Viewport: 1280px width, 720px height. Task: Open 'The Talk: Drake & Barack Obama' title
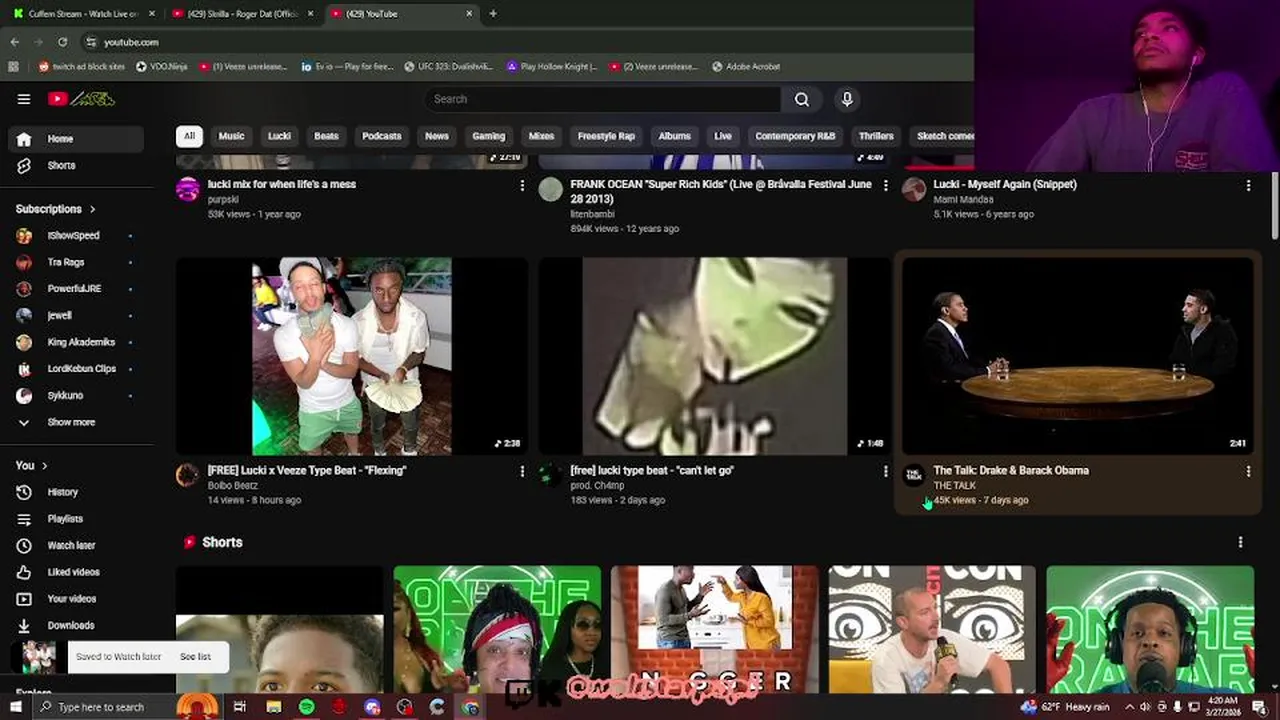click(x=1011, y=470)
